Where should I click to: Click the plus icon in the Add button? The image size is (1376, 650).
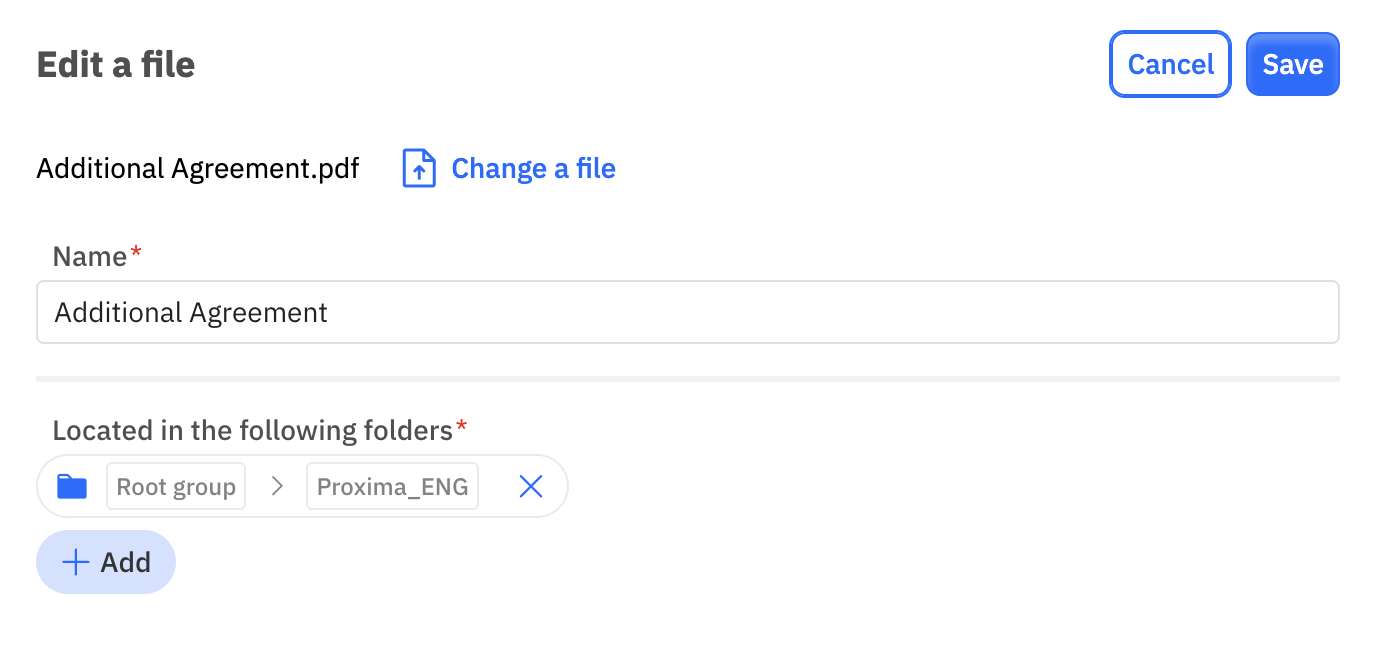click(76, 562)
